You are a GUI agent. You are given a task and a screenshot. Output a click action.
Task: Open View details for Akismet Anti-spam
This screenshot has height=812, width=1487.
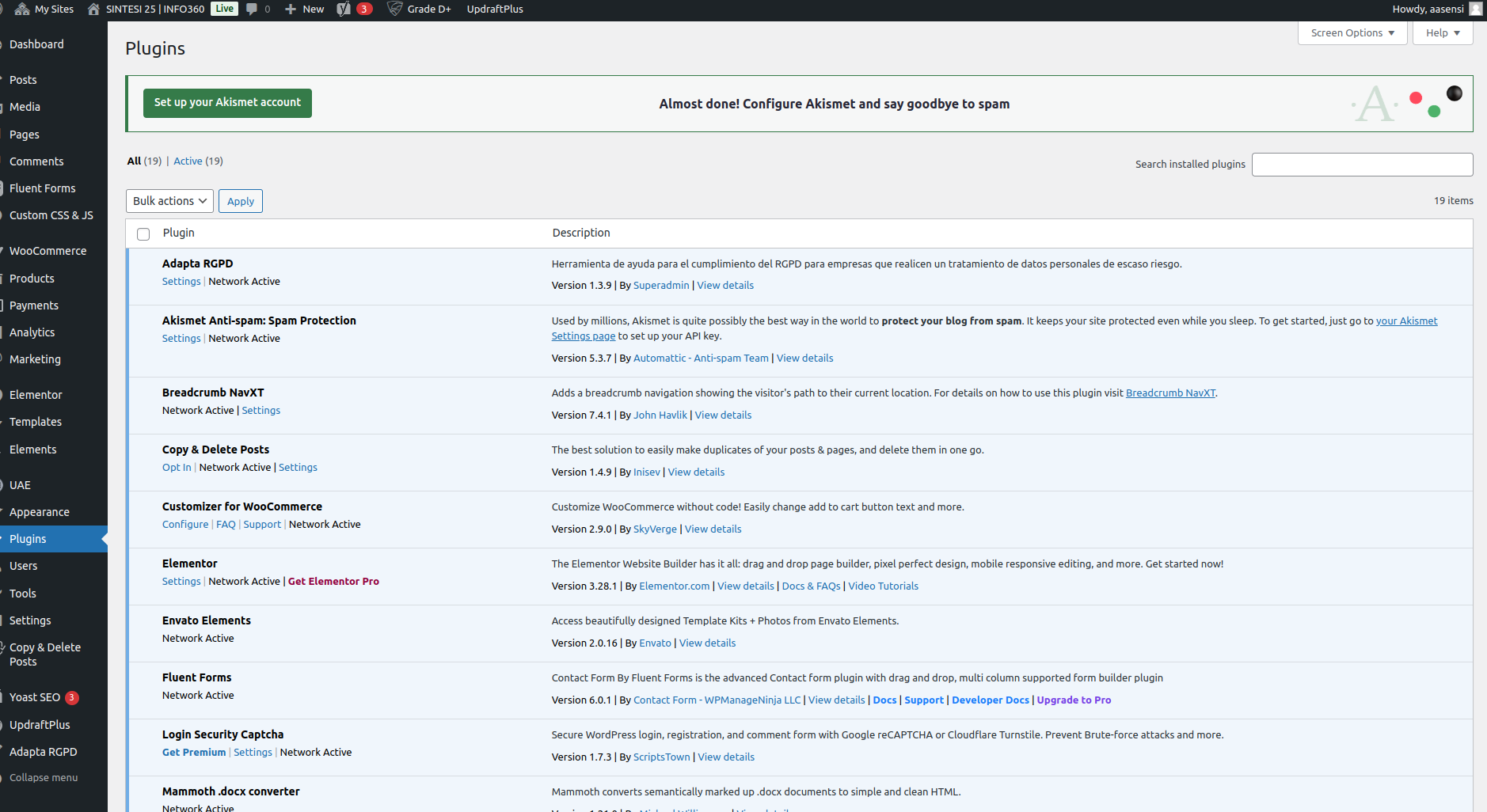click(804, 359)
